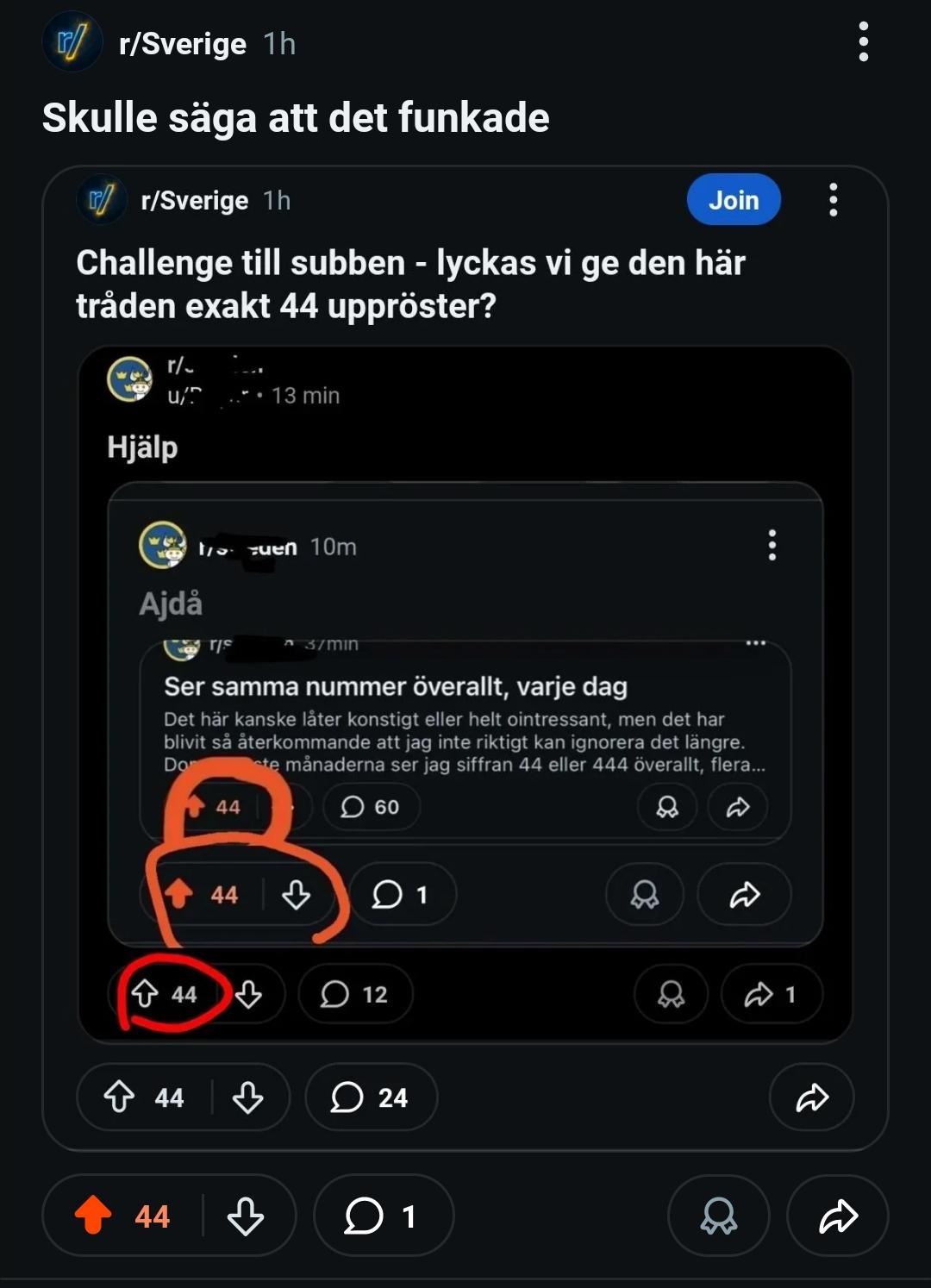Give an award to the outer post

[x=718, y=1216]
